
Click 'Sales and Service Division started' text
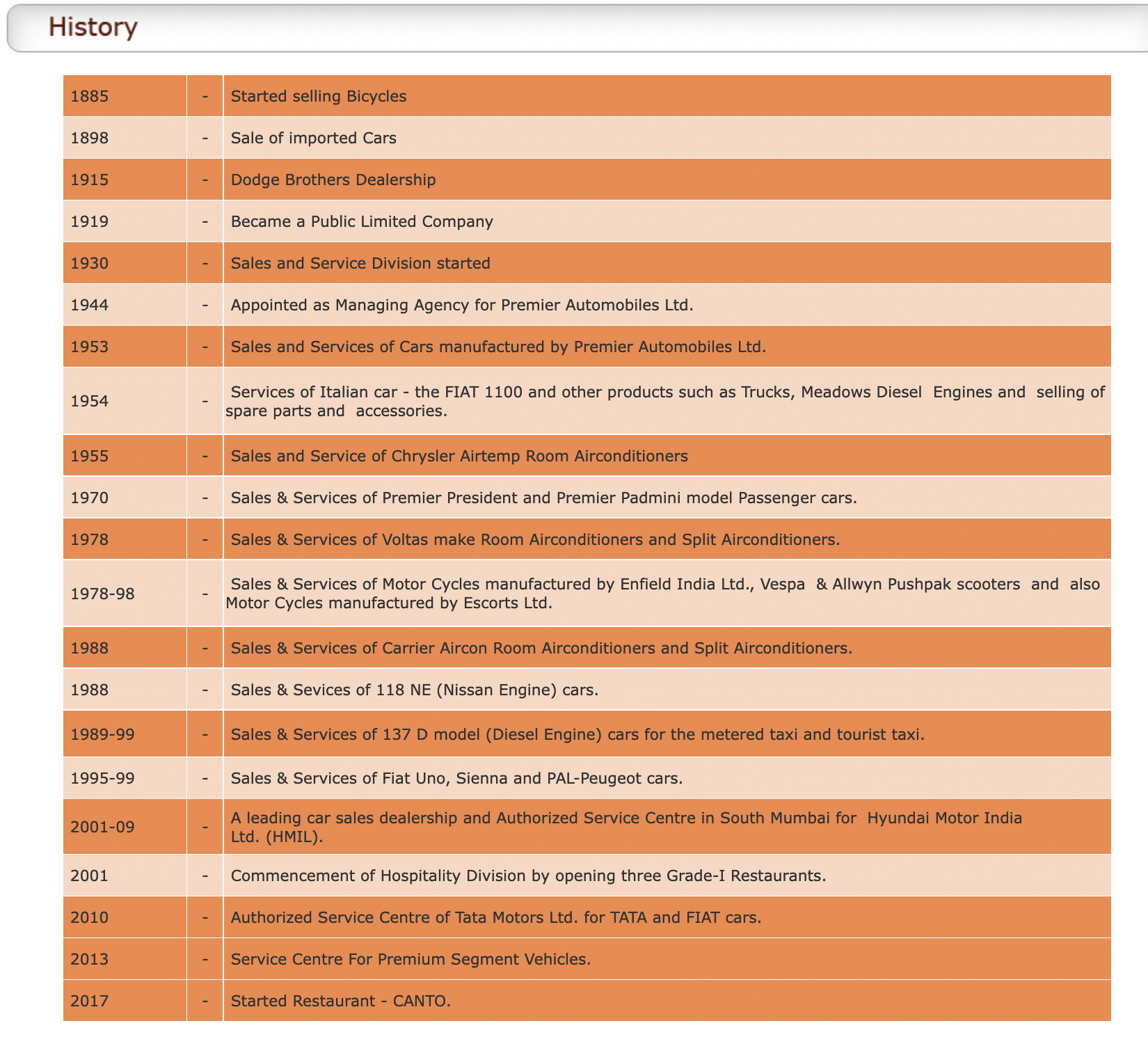[x=360, y=263]
